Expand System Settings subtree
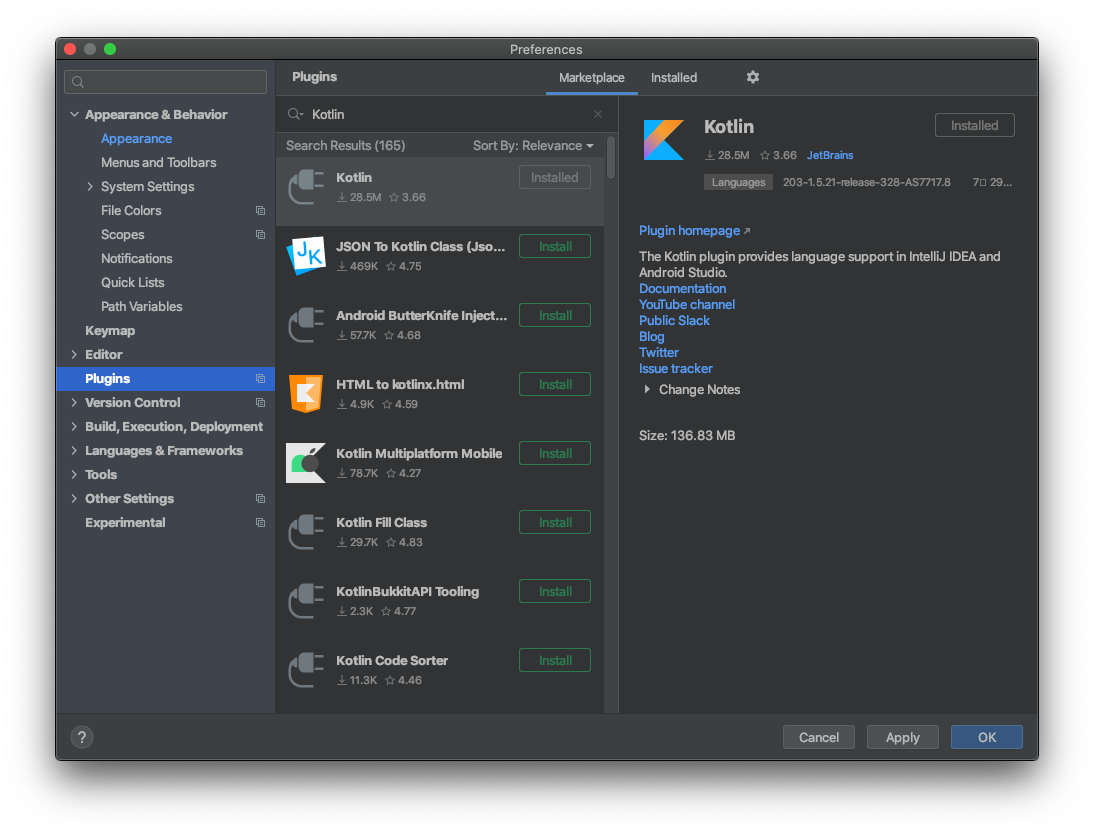1094x834 pixels. [90, 186]
